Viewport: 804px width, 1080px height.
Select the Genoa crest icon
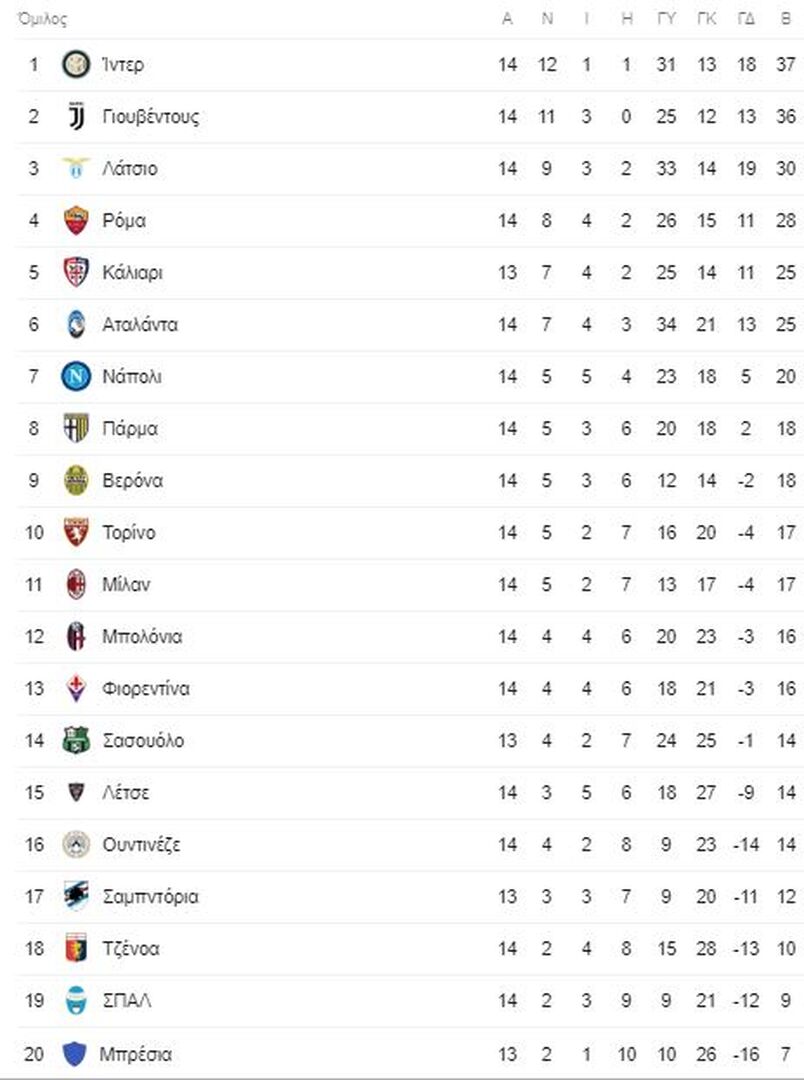pyautogui.click(x=76, y=949)
